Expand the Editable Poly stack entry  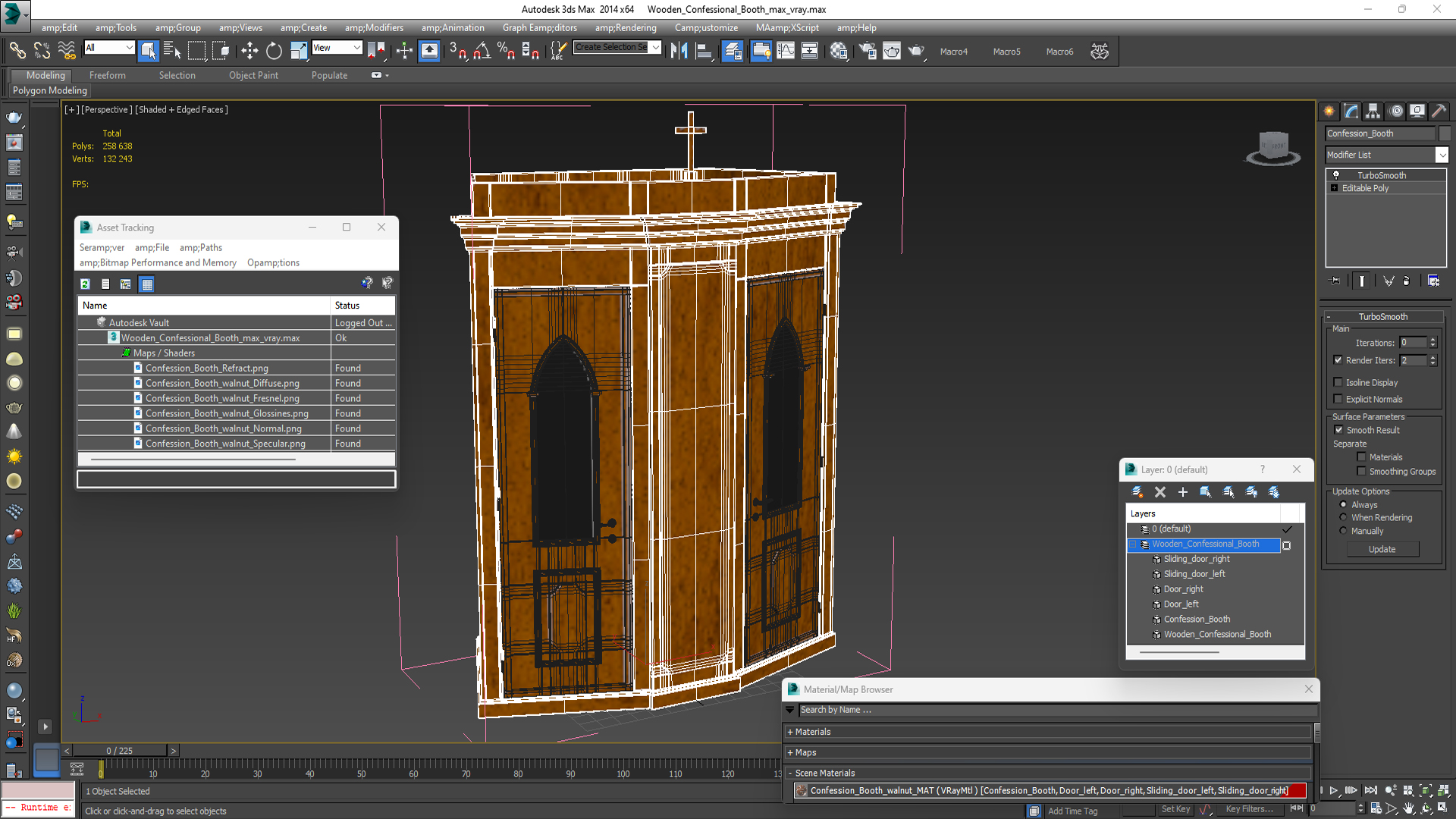(1334, 188)
